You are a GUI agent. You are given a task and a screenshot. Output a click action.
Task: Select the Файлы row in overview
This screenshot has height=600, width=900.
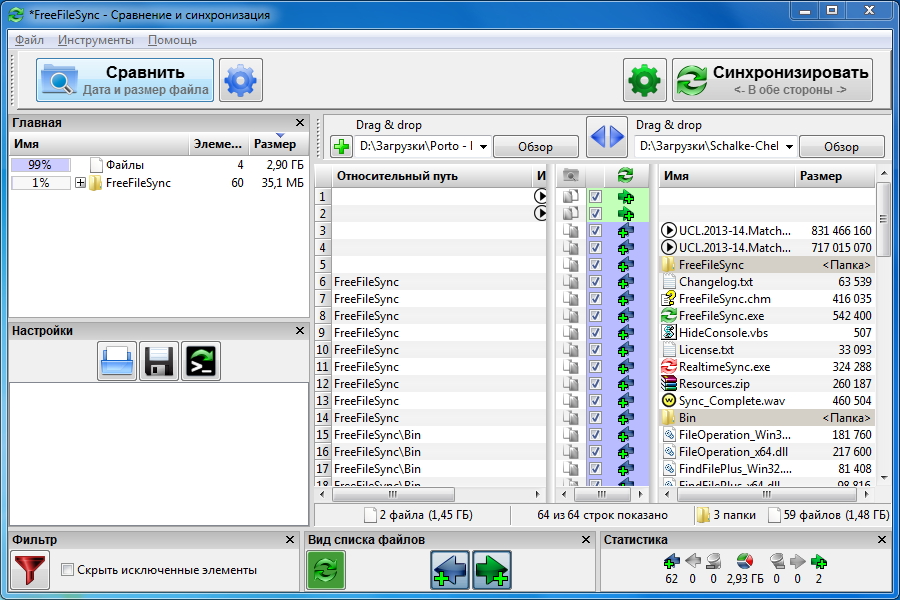159,165
